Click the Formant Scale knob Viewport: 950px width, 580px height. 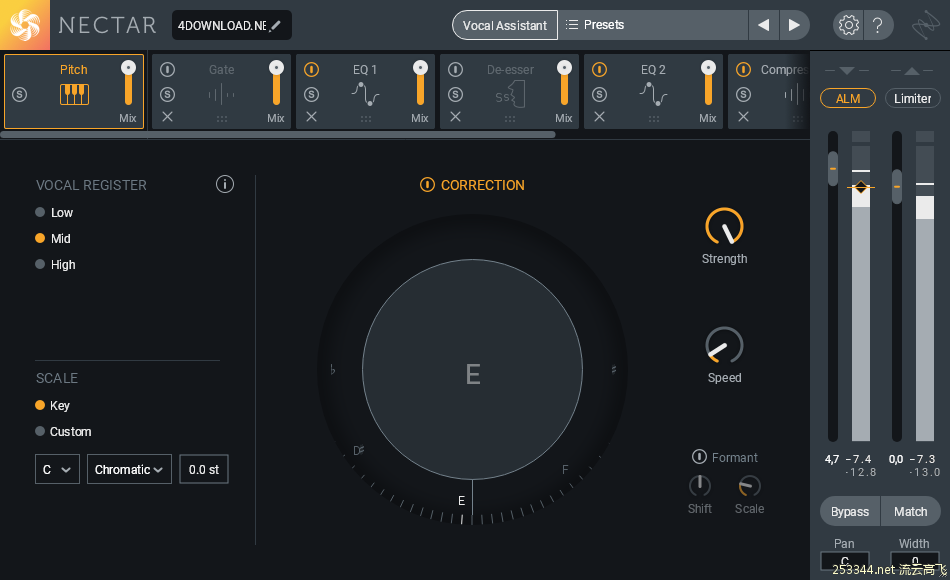point(749,485)
